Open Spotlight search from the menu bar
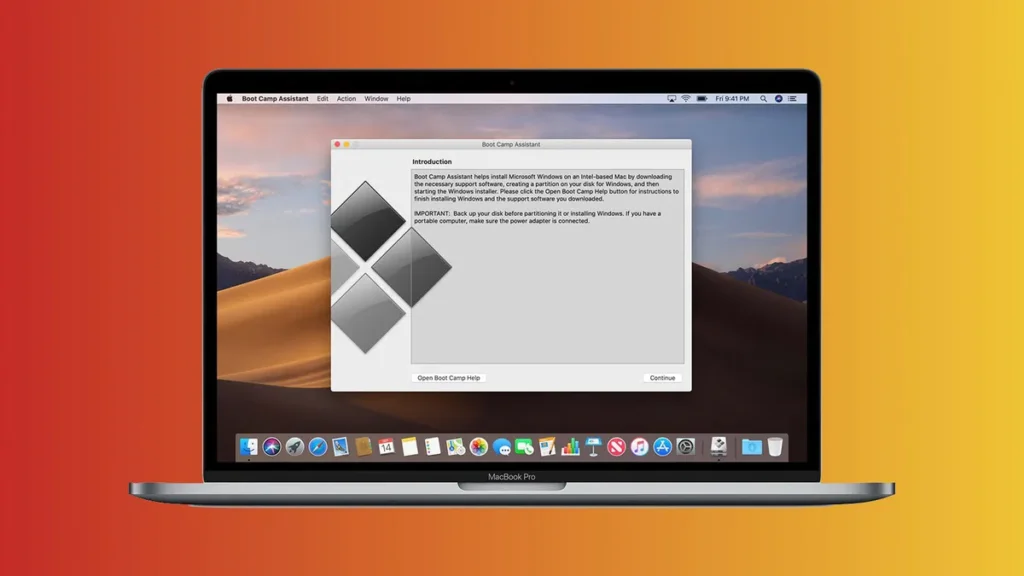This screenshot has height=576, width=1024. 763,98
